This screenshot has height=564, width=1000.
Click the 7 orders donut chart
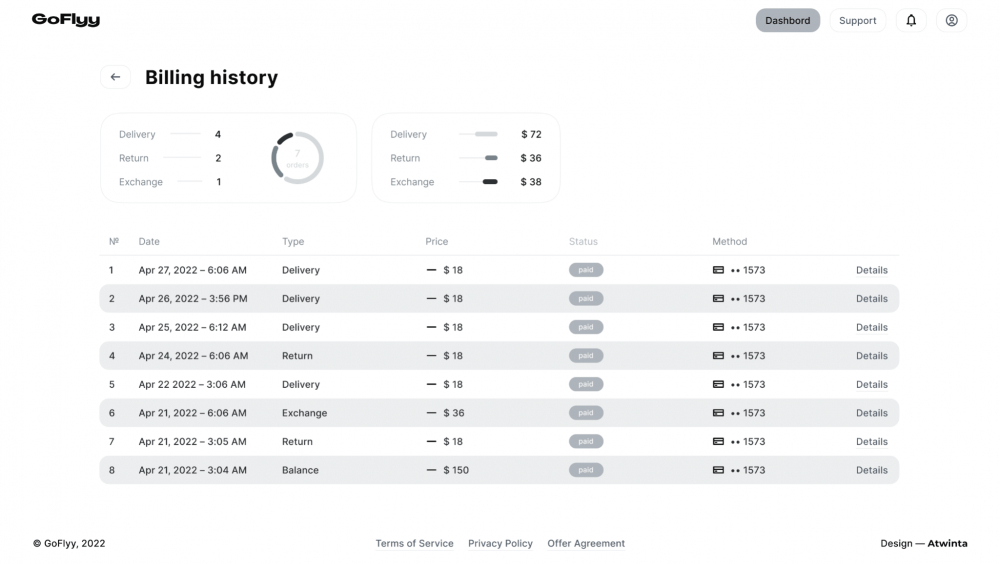point(297,158)
